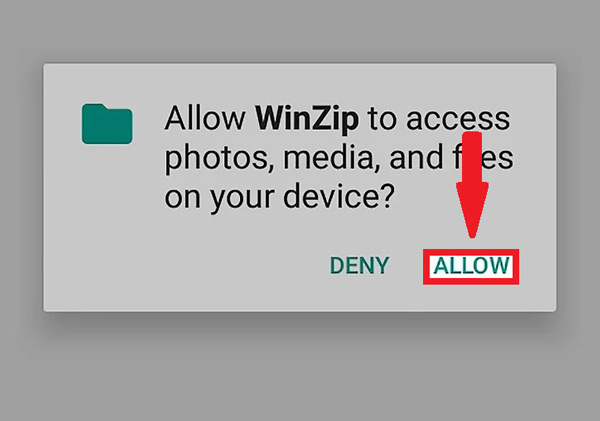Select the "photos, media, and files" text line

(x=339, y=157)
